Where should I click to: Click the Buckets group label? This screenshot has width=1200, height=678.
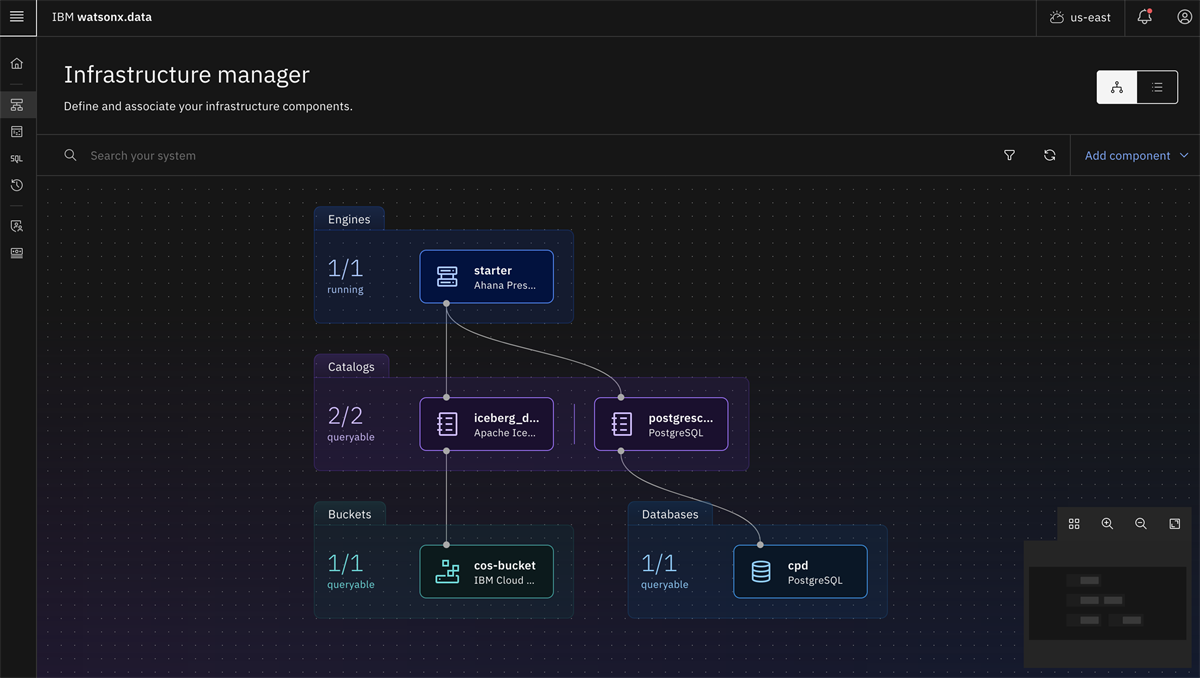click(349, 514)
